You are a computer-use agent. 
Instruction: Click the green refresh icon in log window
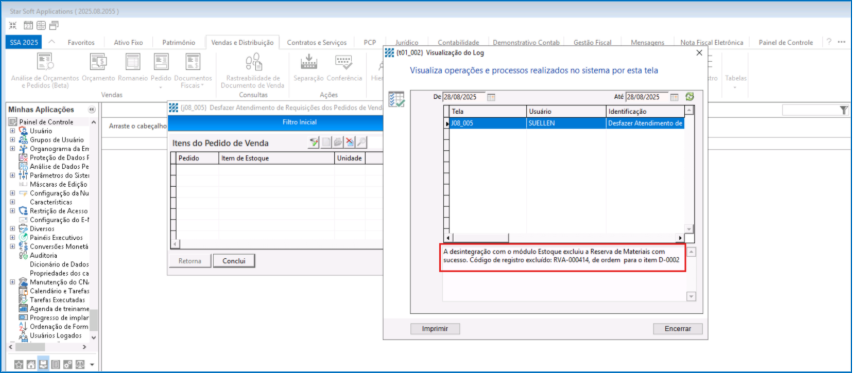(x=689, y=97)
